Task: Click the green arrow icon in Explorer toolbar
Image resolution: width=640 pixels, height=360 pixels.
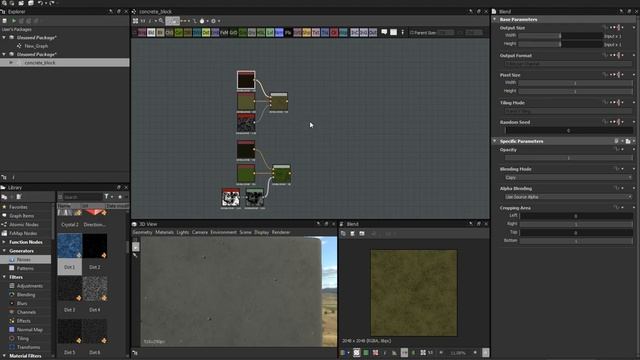Action: [13, 20]
